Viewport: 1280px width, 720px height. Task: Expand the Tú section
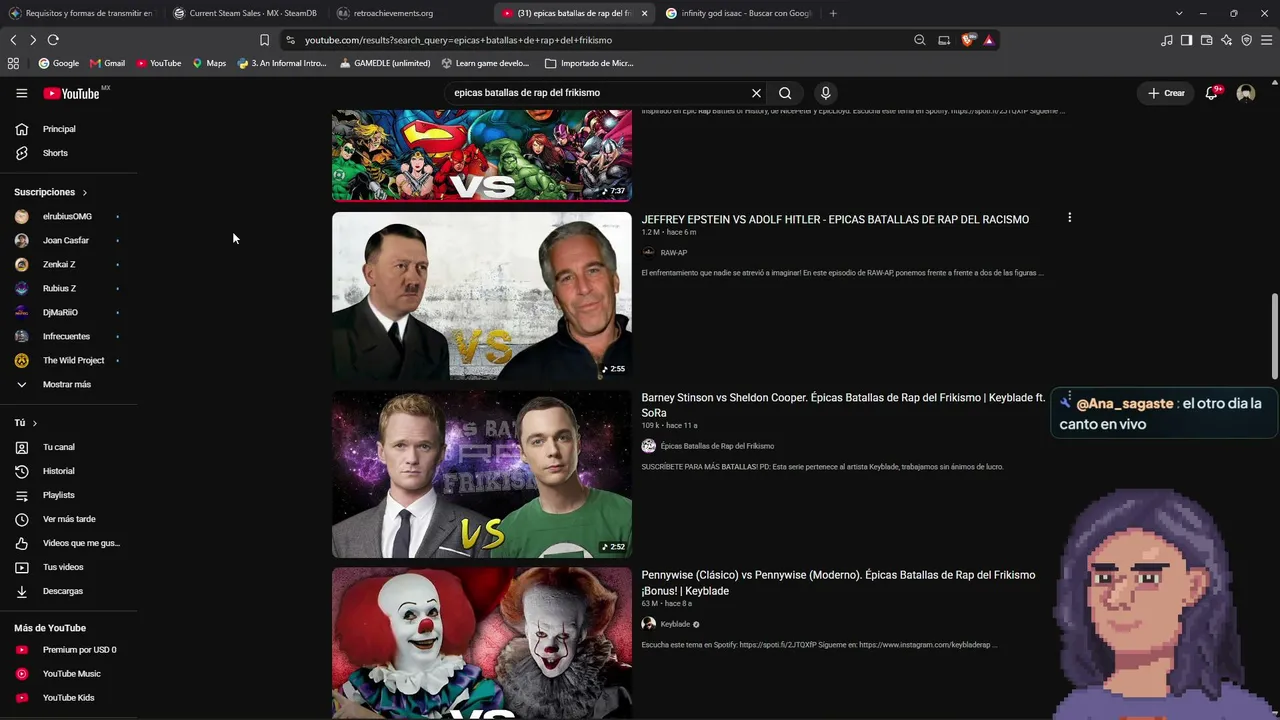click(26, 423)
